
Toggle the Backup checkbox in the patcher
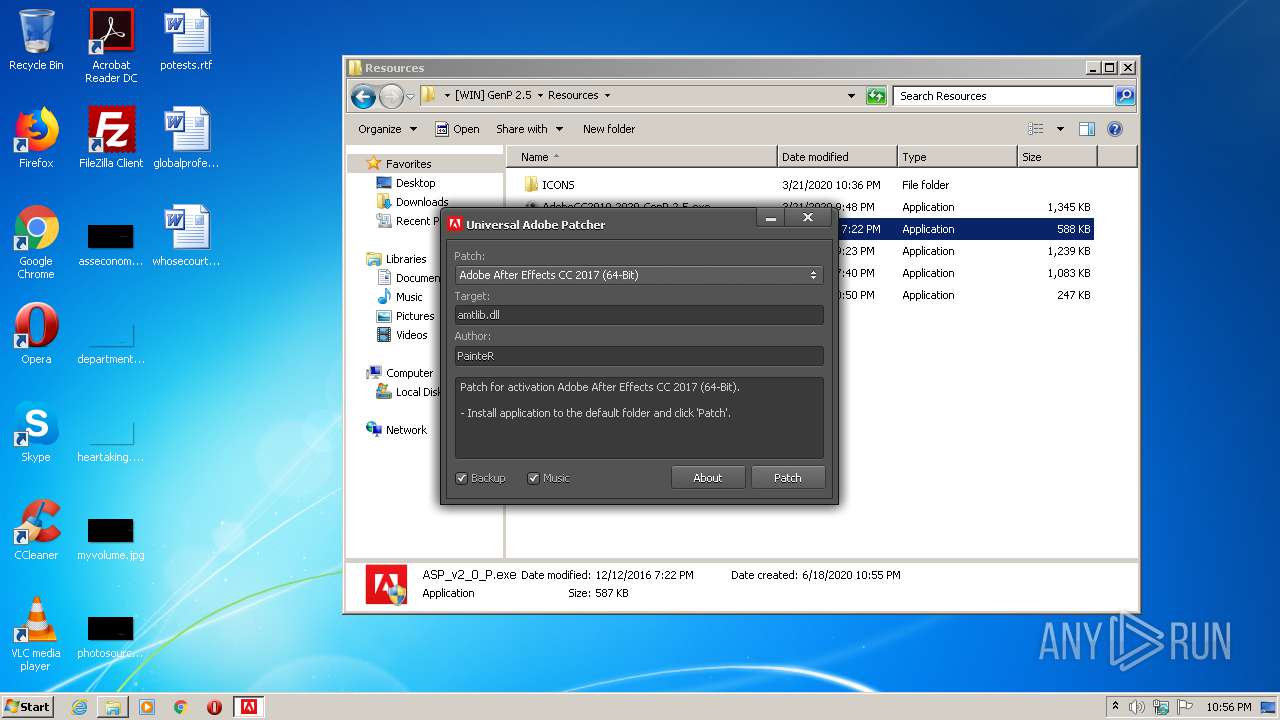click(462, 478)
